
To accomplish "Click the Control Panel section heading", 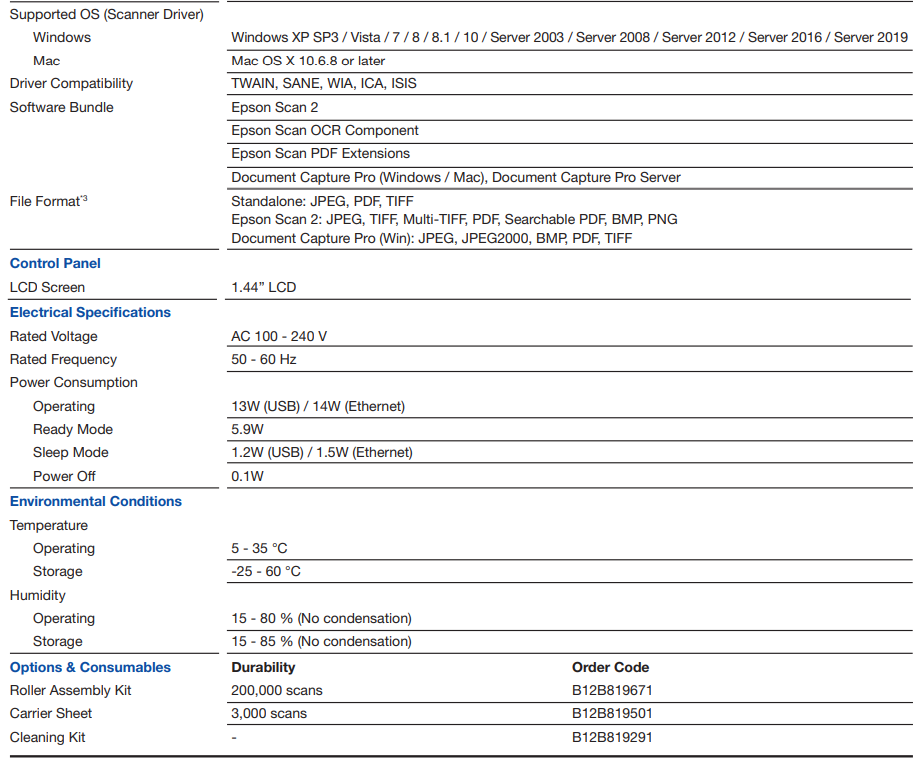I will pyautogui.click(x=55, y=264).
